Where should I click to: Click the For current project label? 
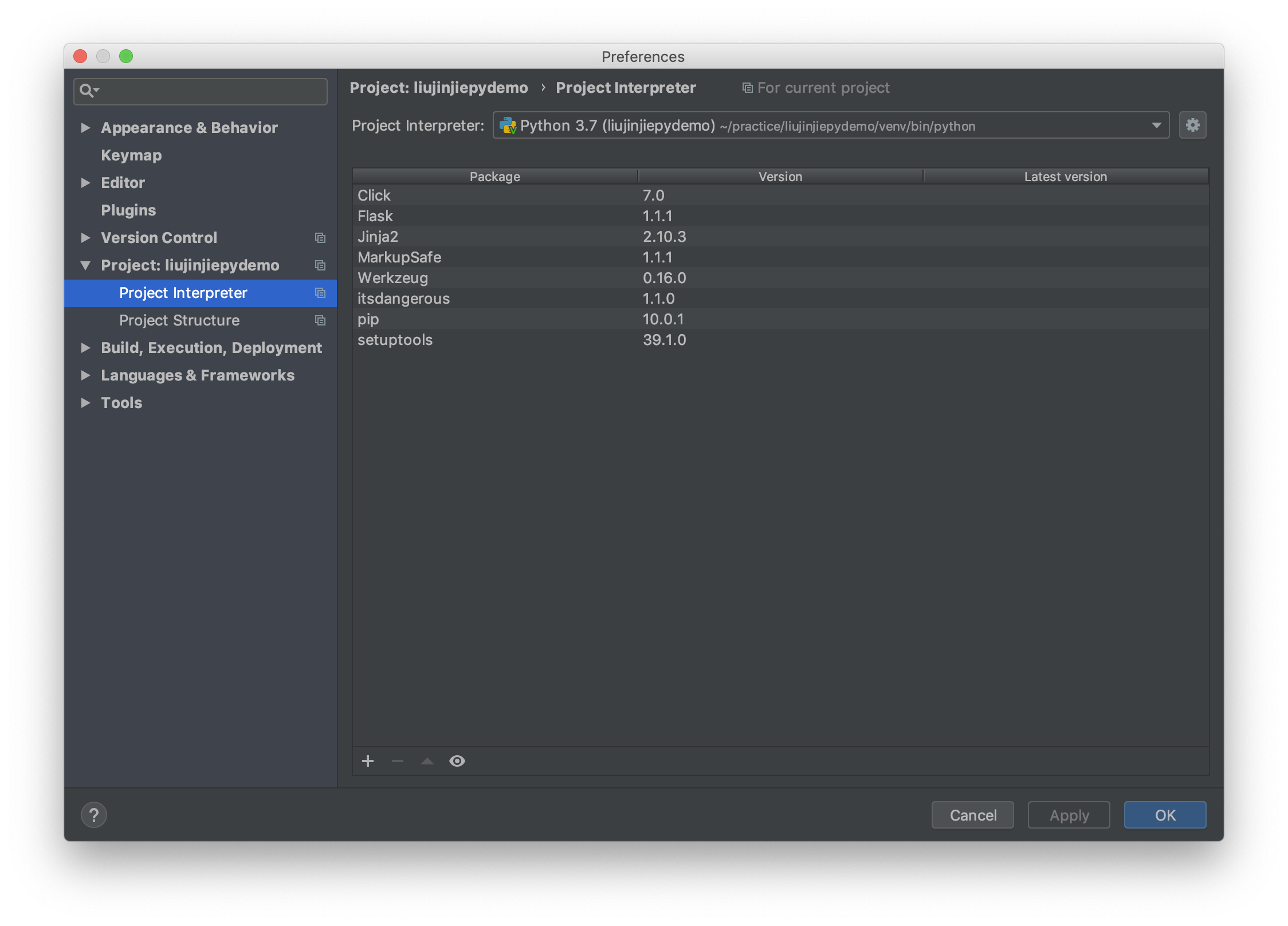[823, 88]
